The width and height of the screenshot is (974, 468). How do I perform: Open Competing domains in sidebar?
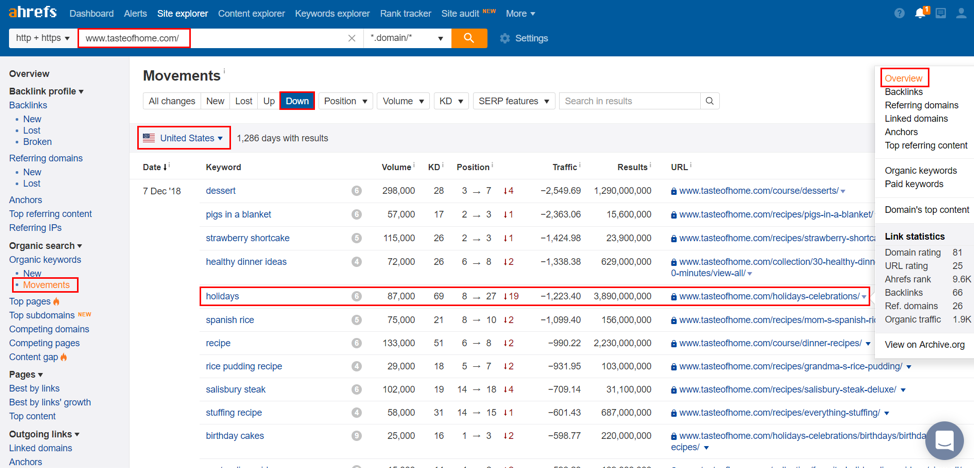coord(49,329)
